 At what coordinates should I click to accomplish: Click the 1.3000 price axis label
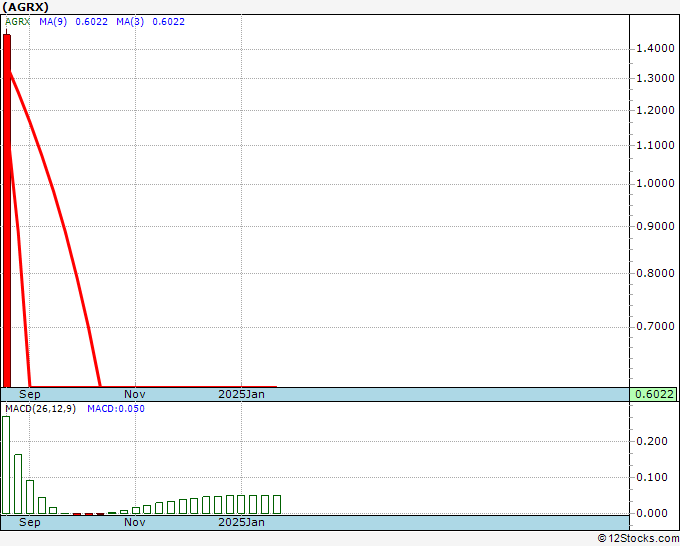tap(655, 78)
